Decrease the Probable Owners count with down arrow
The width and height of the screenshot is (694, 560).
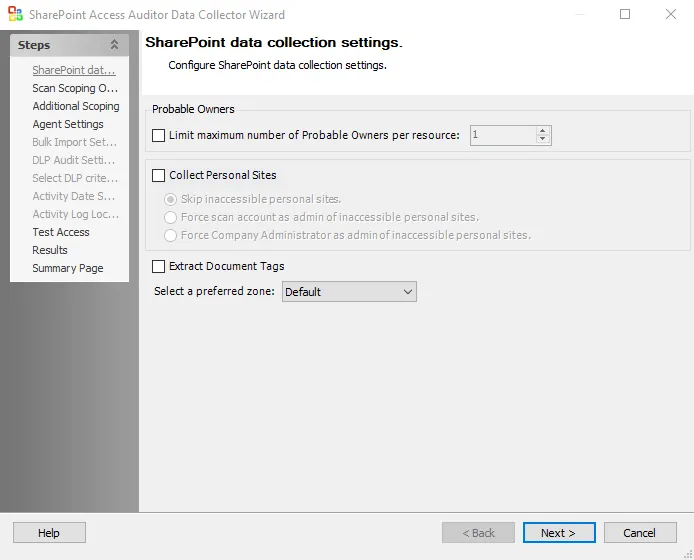coord(543,139)
